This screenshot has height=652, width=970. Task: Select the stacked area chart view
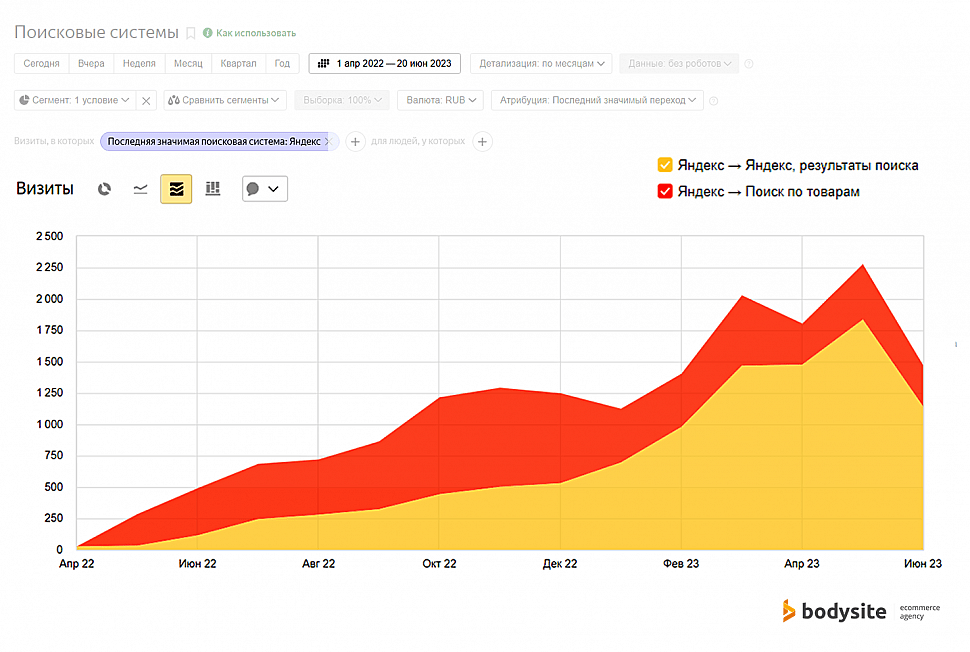pyautogui.click(x=176, y=189)
